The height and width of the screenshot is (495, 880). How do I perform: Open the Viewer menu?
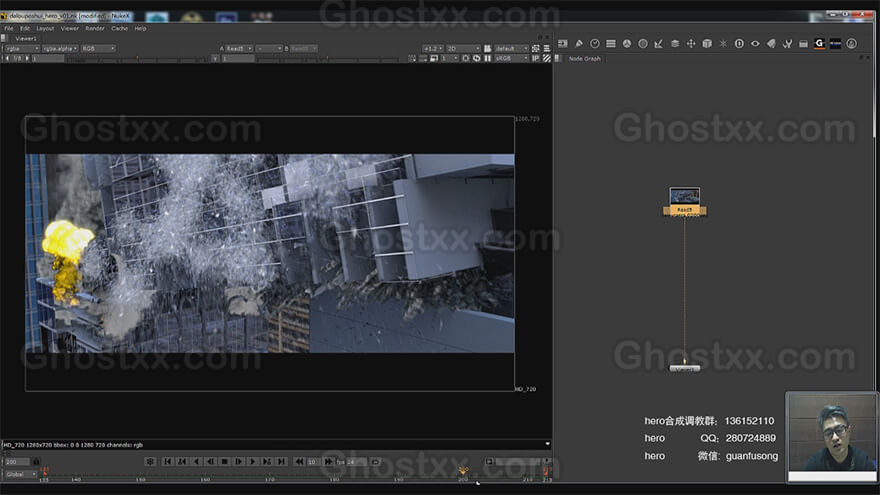tap(70, 28)
